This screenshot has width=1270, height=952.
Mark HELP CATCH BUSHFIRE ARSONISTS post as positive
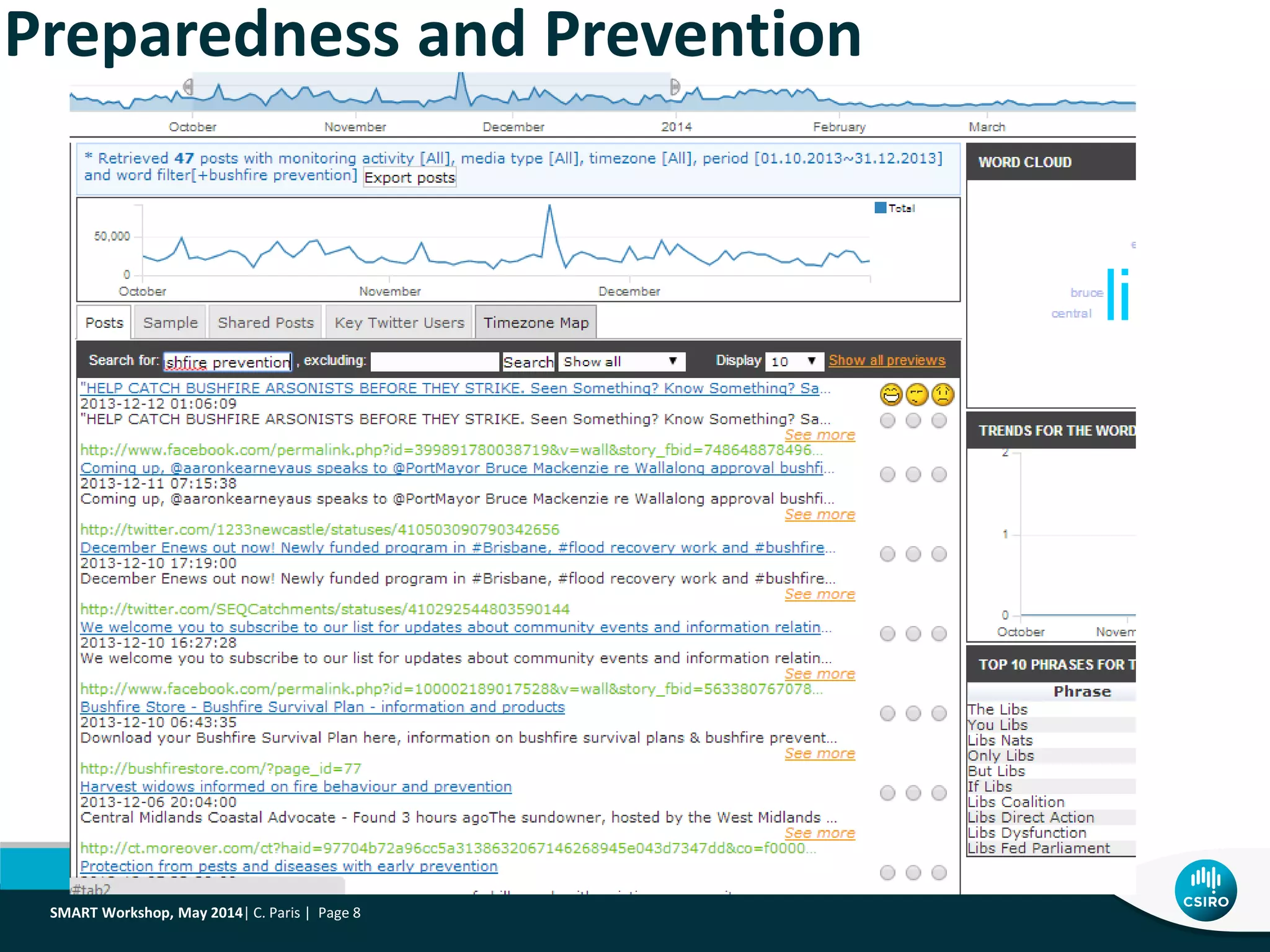point(888,421)
